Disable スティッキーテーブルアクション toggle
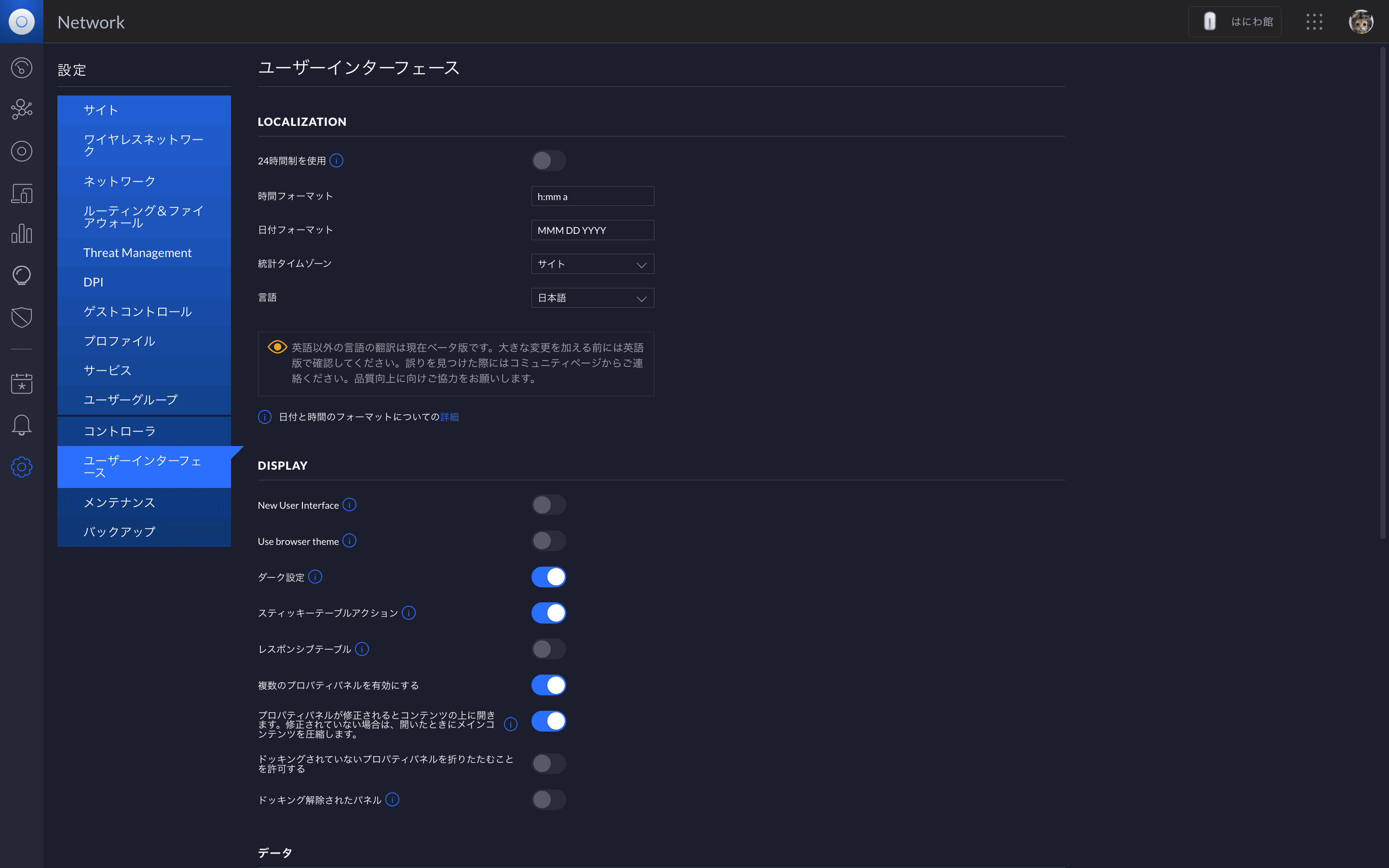The image size is (1389, 868). click(x=549, y=612)
